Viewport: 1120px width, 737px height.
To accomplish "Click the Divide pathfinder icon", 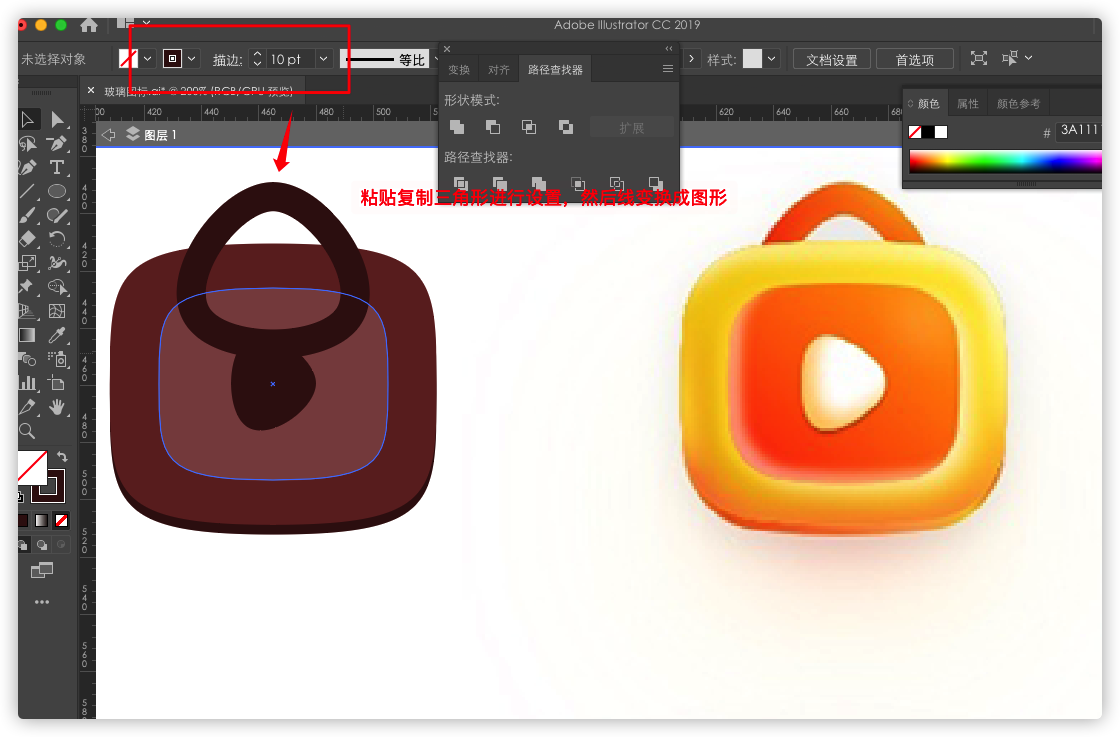I will coord(461,184).
